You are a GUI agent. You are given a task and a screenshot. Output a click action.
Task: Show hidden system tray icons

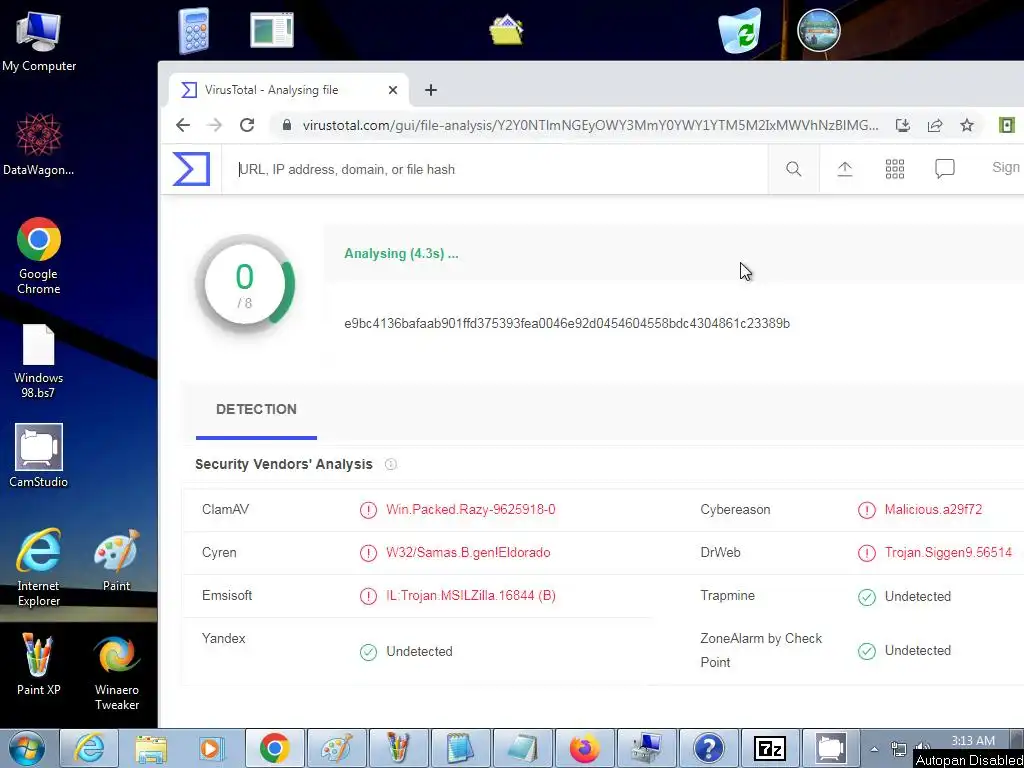(x=874, y=748)
